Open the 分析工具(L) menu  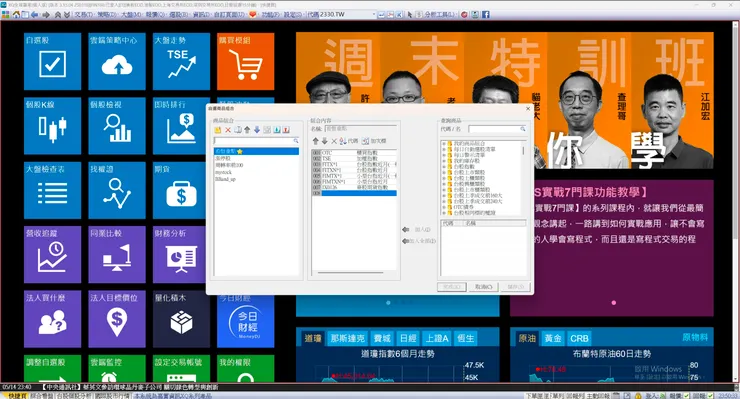tap(440, 15)
